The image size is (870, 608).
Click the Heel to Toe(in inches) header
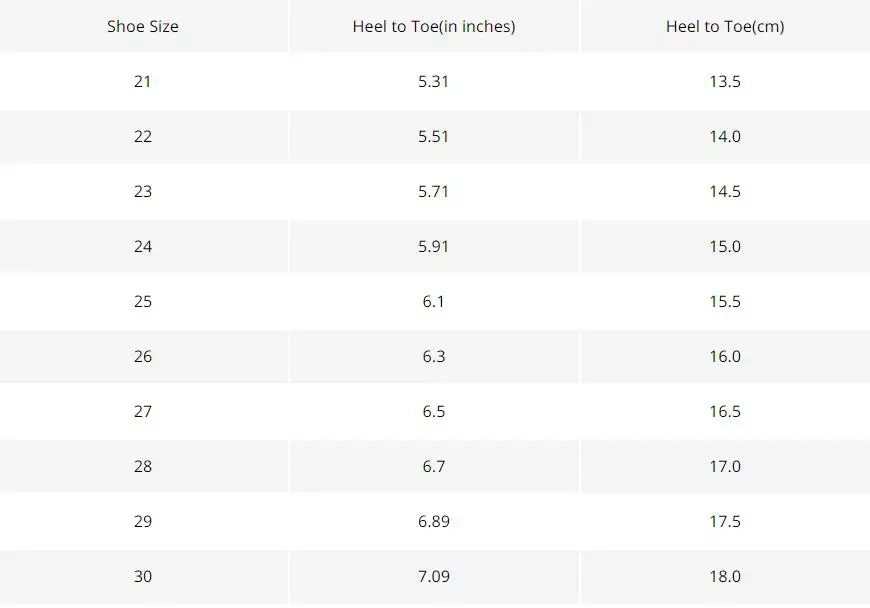click(x=434, y=27)
